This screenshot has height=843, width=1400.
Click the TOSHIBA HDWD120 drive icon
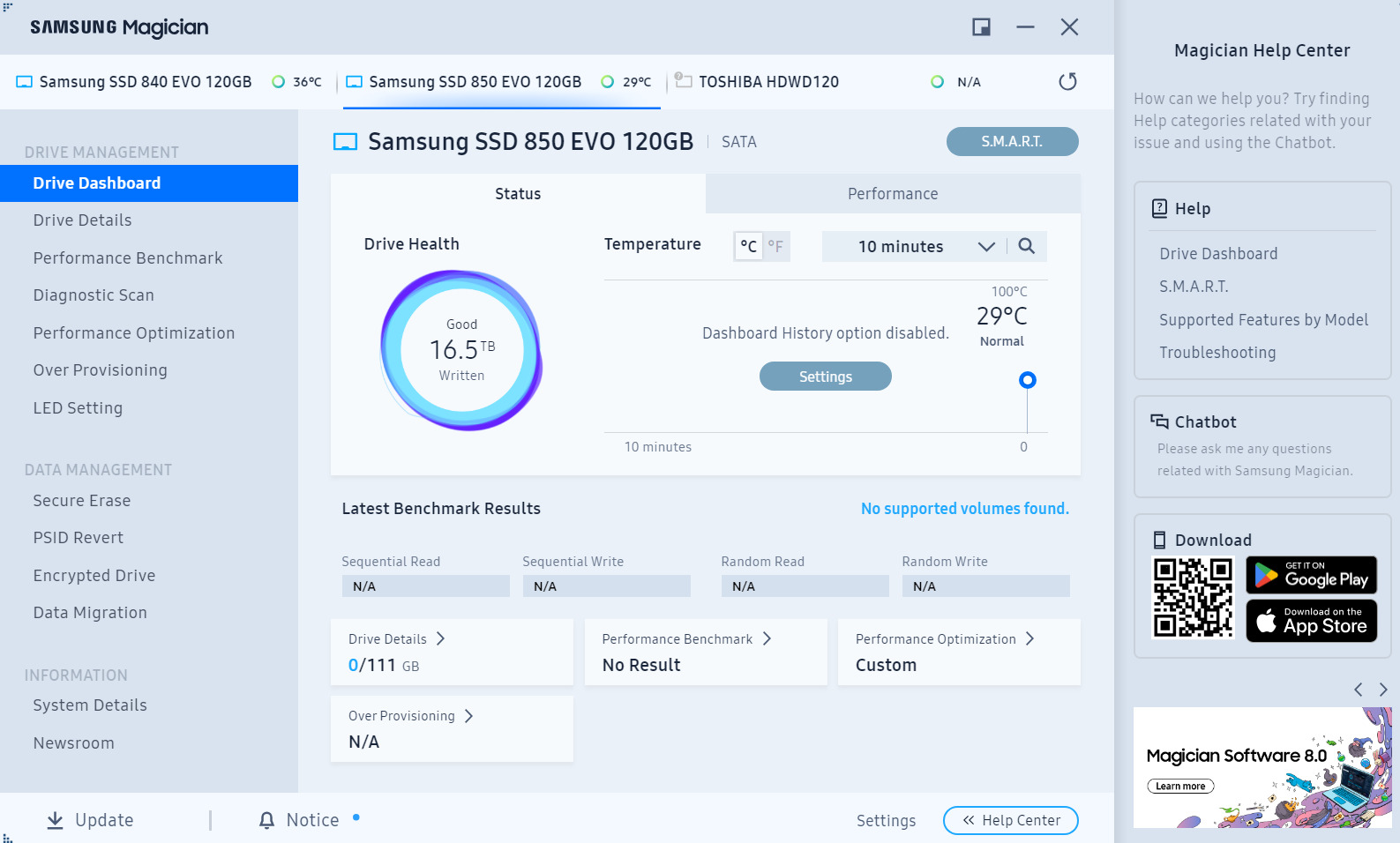point(683,80)
